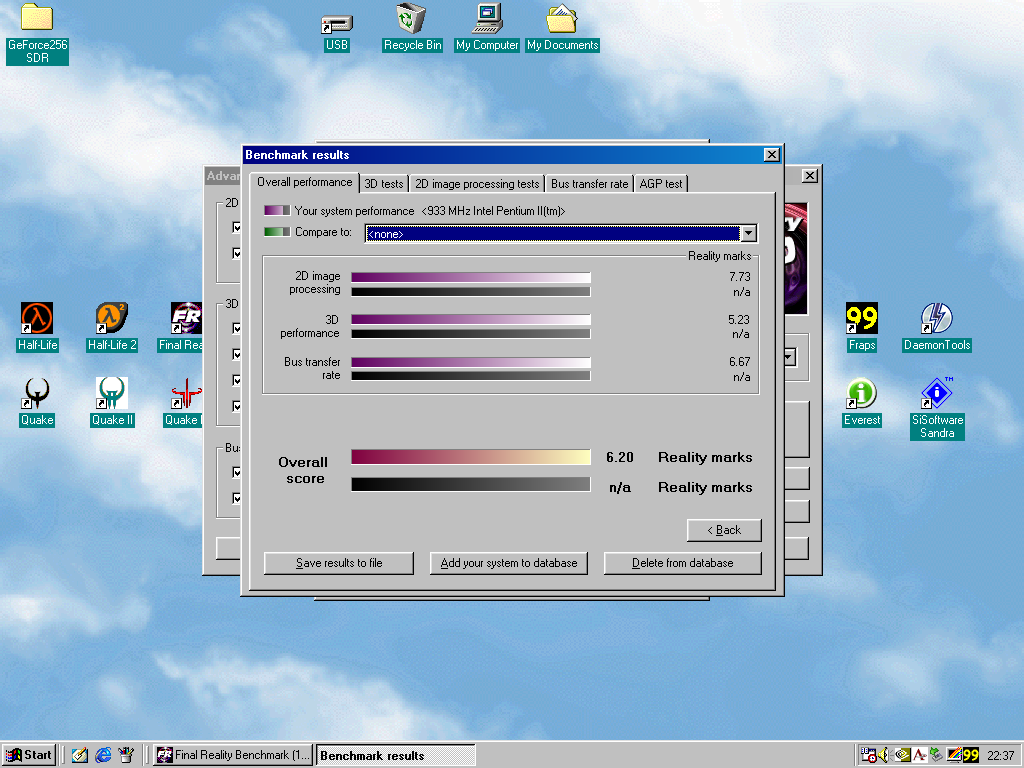Image resolution: width=1024 pixels, height=768 pixels.
Task: Select the Quake II desktop icon
Action: (112, 394)
